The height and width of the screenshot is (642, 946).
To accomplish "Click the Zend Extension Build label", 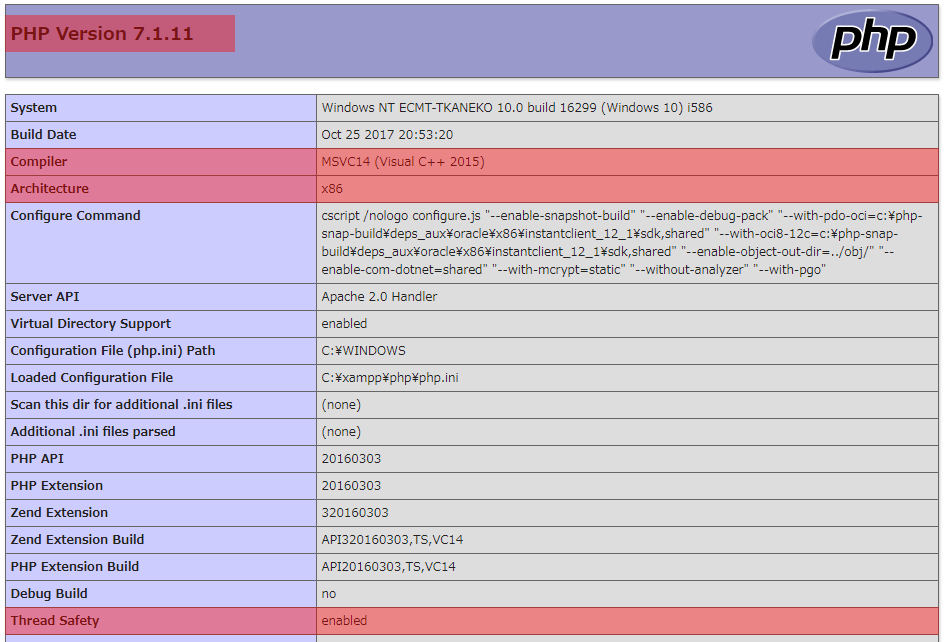I will (77, 540).
